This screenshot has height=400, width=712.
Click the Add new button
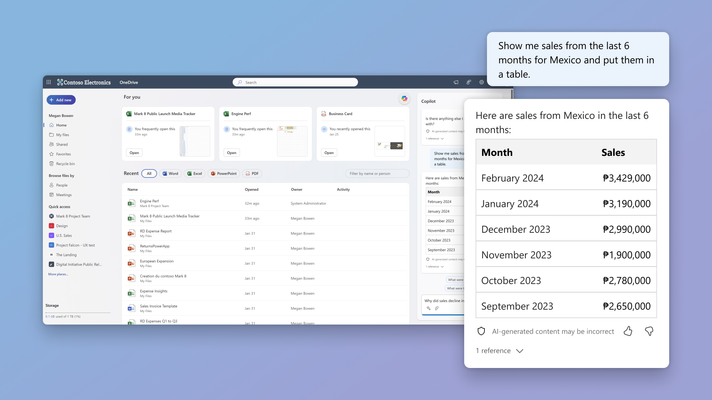(x=61, y=100)
